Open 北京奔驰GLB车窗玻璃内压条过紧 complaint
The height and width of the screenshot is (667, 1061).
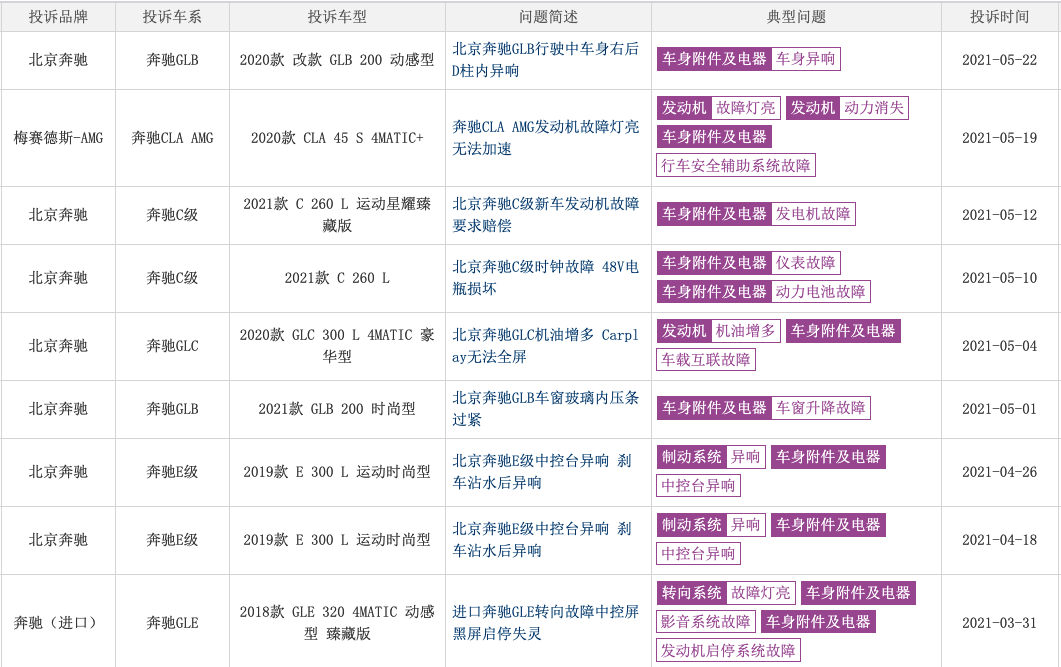545,409
